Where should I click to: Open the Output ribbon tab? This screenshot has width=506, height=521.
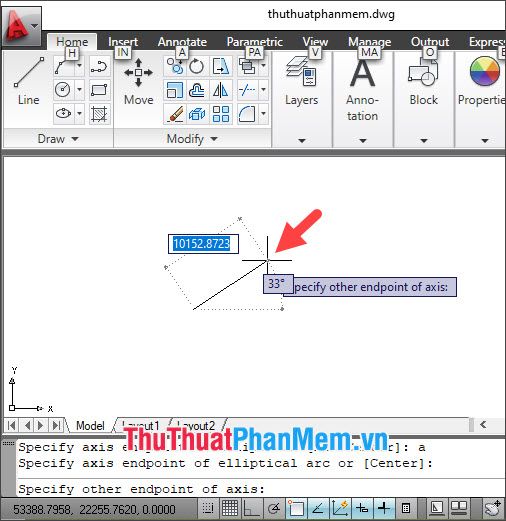click(430, 42)
